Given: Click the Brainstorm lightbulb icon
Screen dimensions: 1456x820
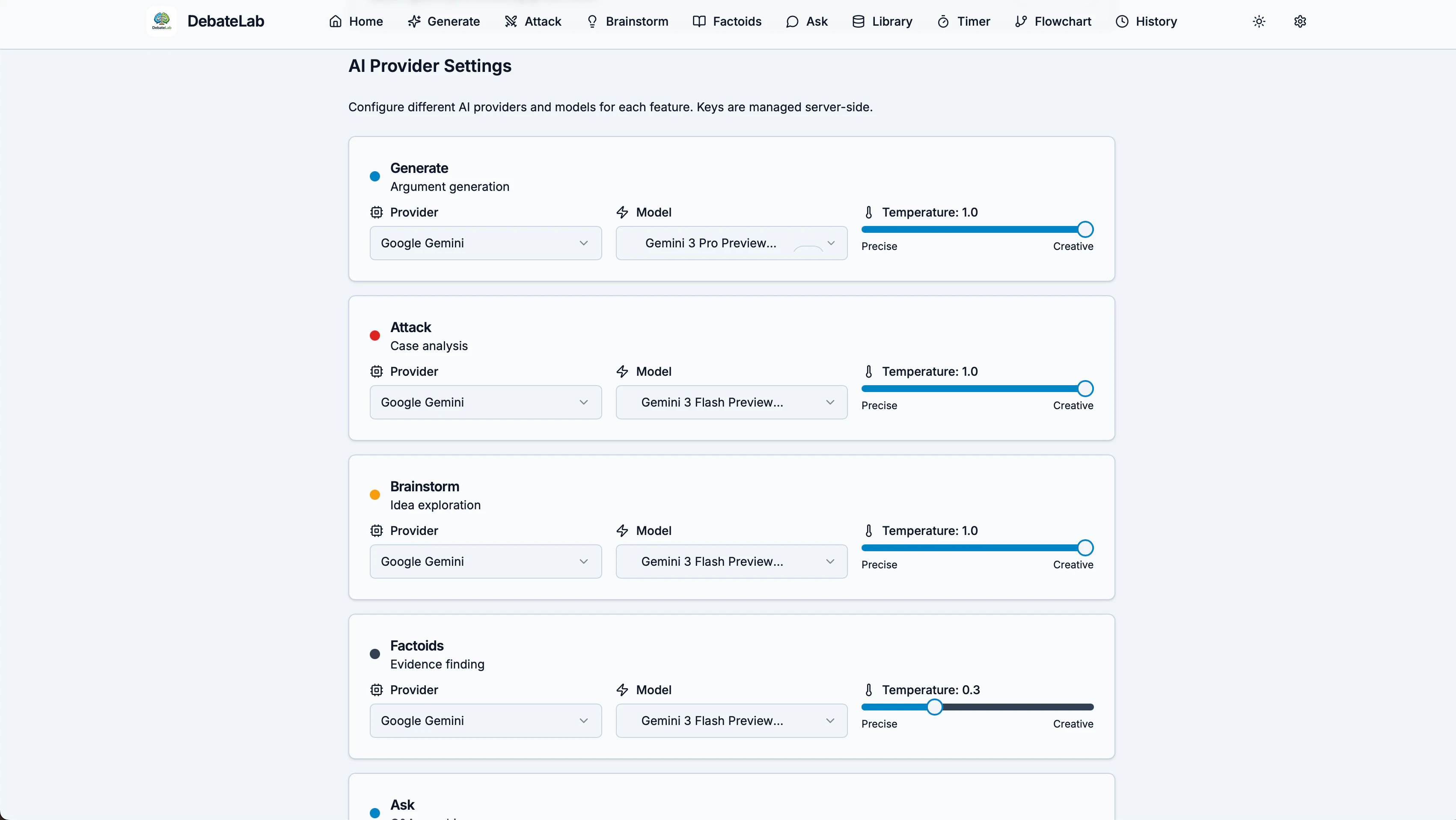Looking at the screenshot, I should pos(592,21).
